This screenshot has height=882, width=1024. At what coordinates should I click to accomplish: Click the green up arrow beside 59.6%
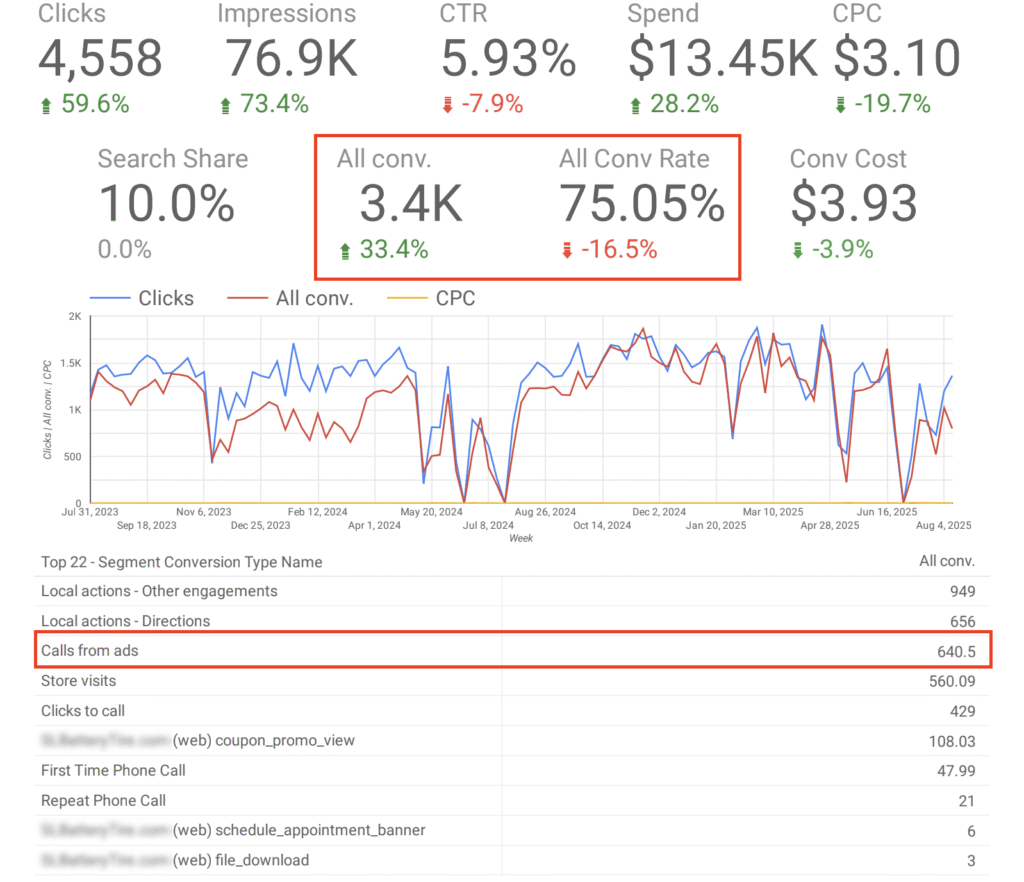point(45,105)
